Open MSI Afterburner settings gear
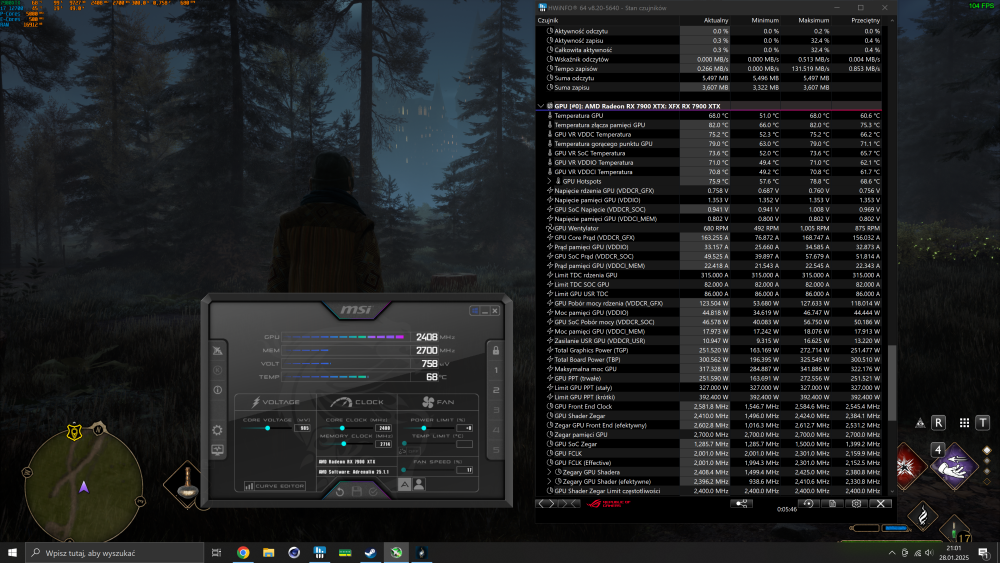The width and height of the screenshot is (1000, 563). [218, 430]
